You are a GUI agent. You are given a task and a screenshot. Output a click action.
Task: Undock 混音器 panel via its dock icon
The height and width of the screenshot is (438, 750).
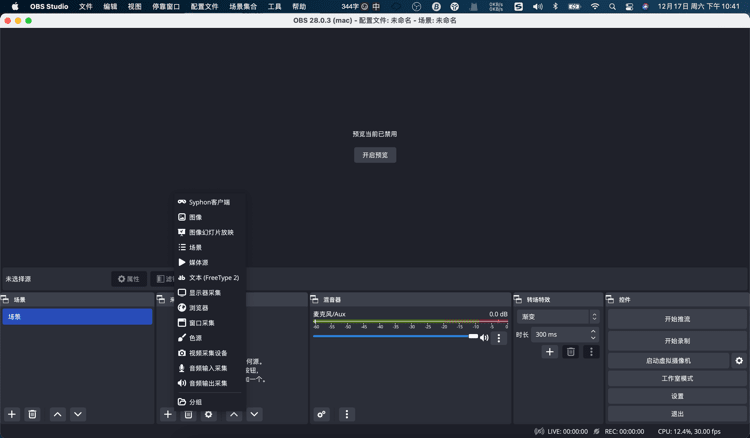pos(314,299)
